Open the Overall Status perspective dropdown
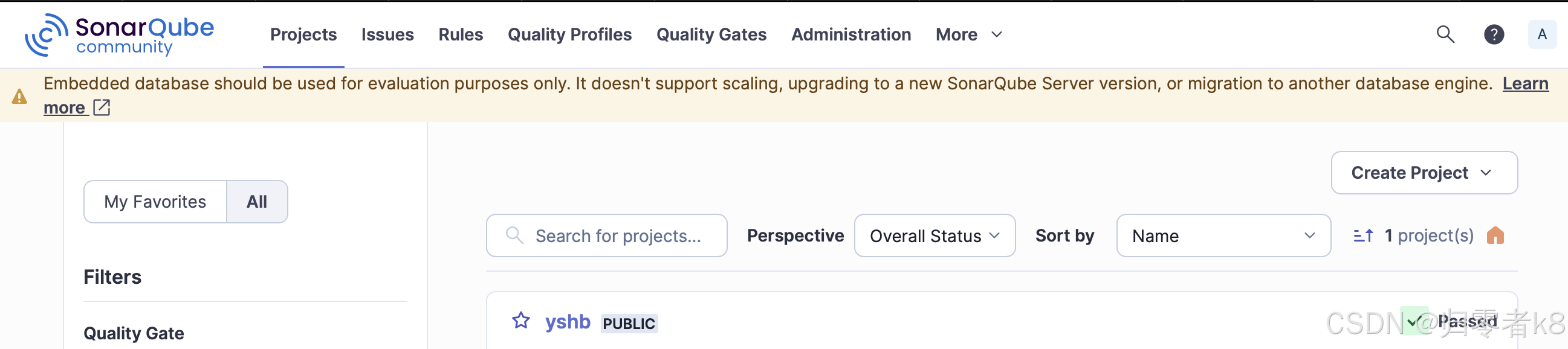Viewport: 1568px width, 349px height. point(935,235)
